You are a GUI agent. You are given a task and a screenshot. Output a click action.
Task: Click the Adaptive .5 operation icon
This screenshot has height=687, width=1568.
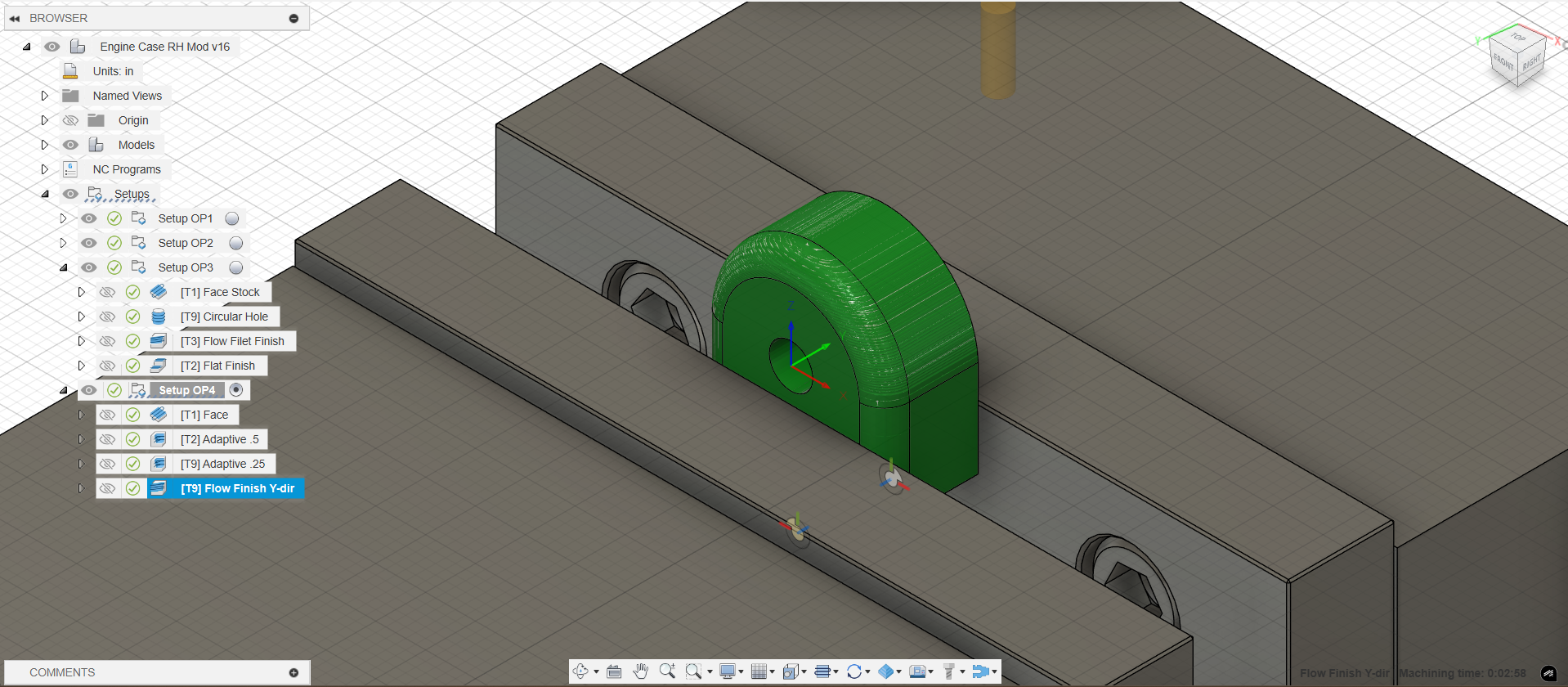click(159, 439)
